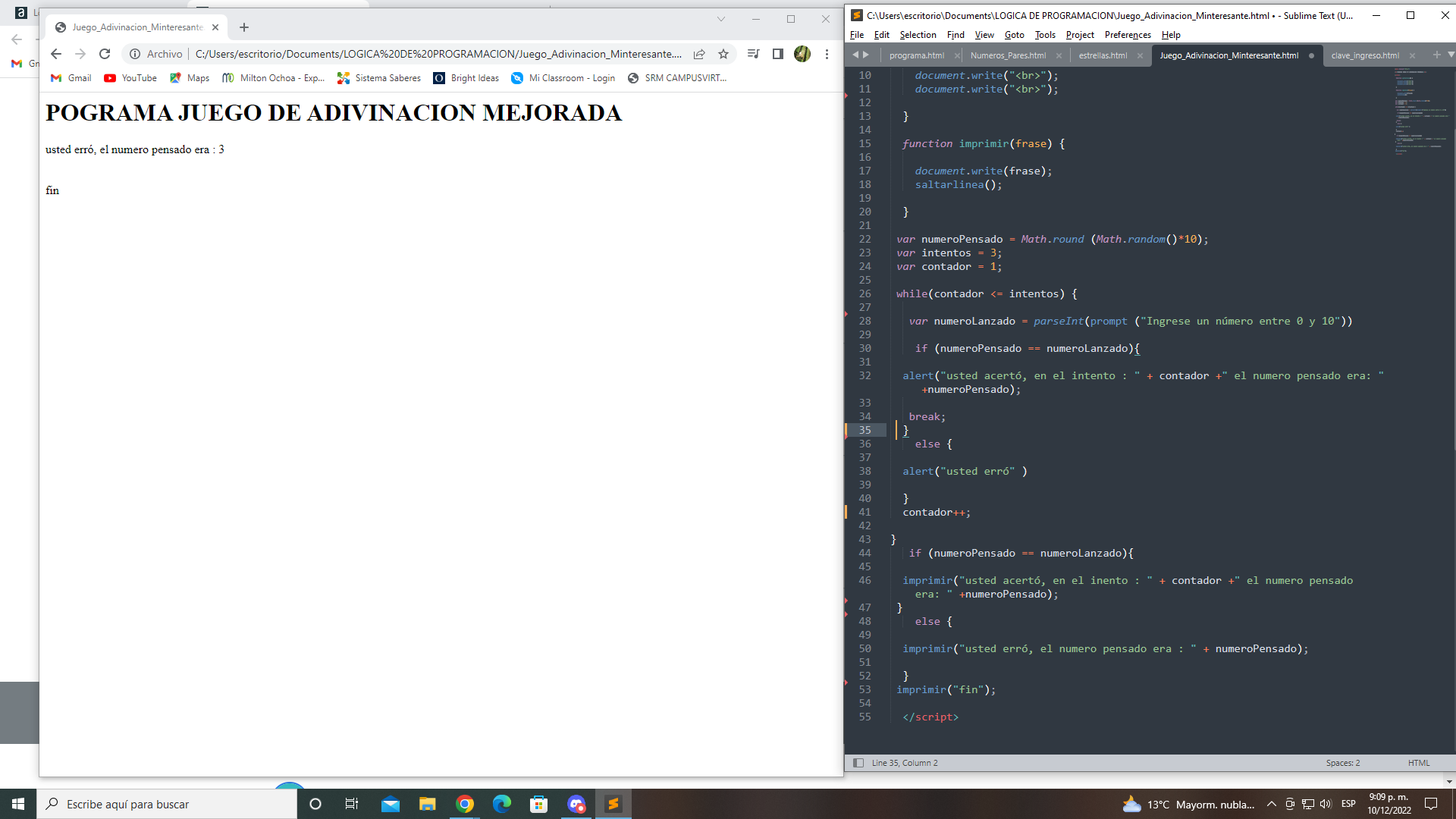Open File Explorer from taskbar
The height and width of the screenshot is (819, 1456).
tap(427, 804)
